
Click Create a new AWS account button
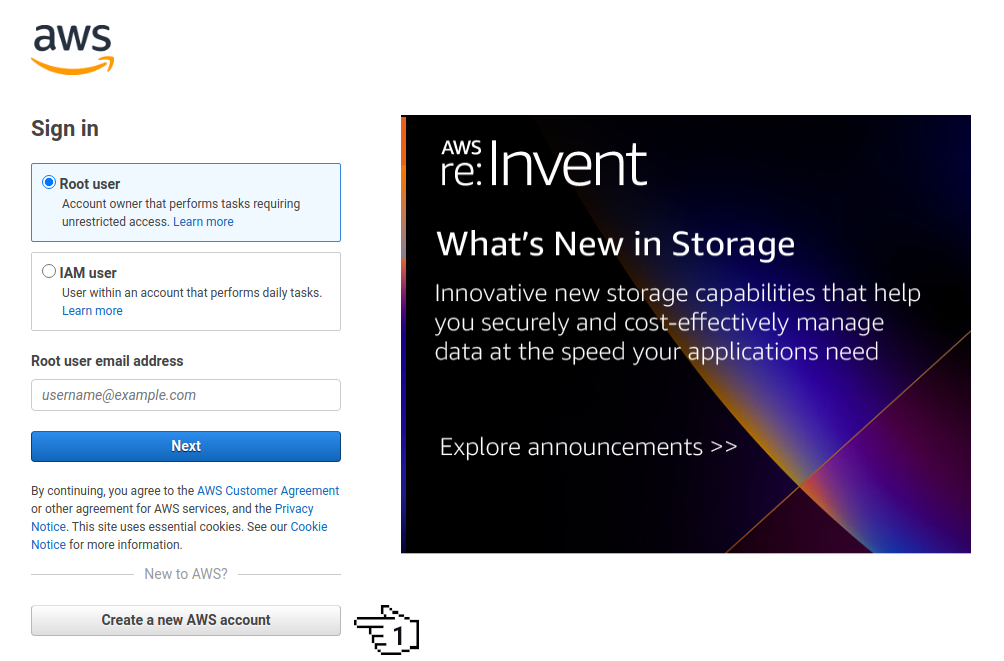(186, 620)
